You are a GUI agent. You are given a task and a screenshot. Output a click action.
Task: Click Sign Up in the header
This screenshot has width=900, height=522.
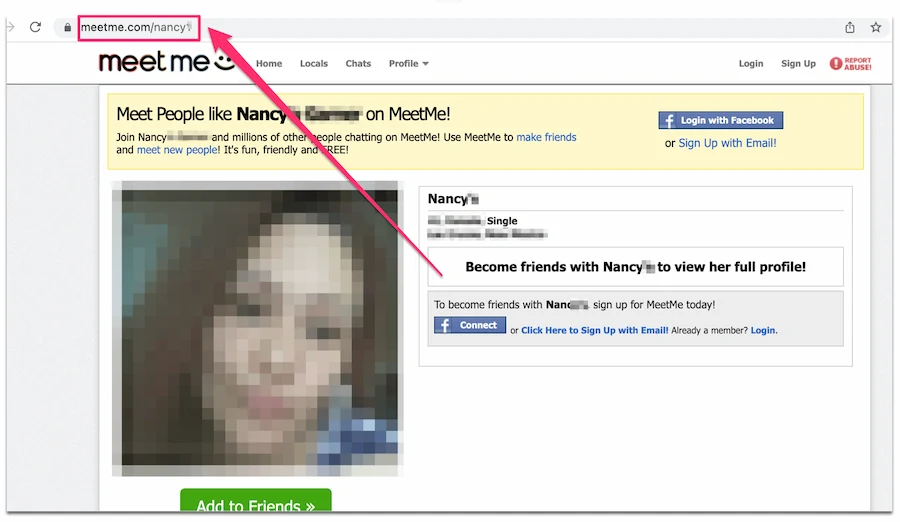(798, 64)
